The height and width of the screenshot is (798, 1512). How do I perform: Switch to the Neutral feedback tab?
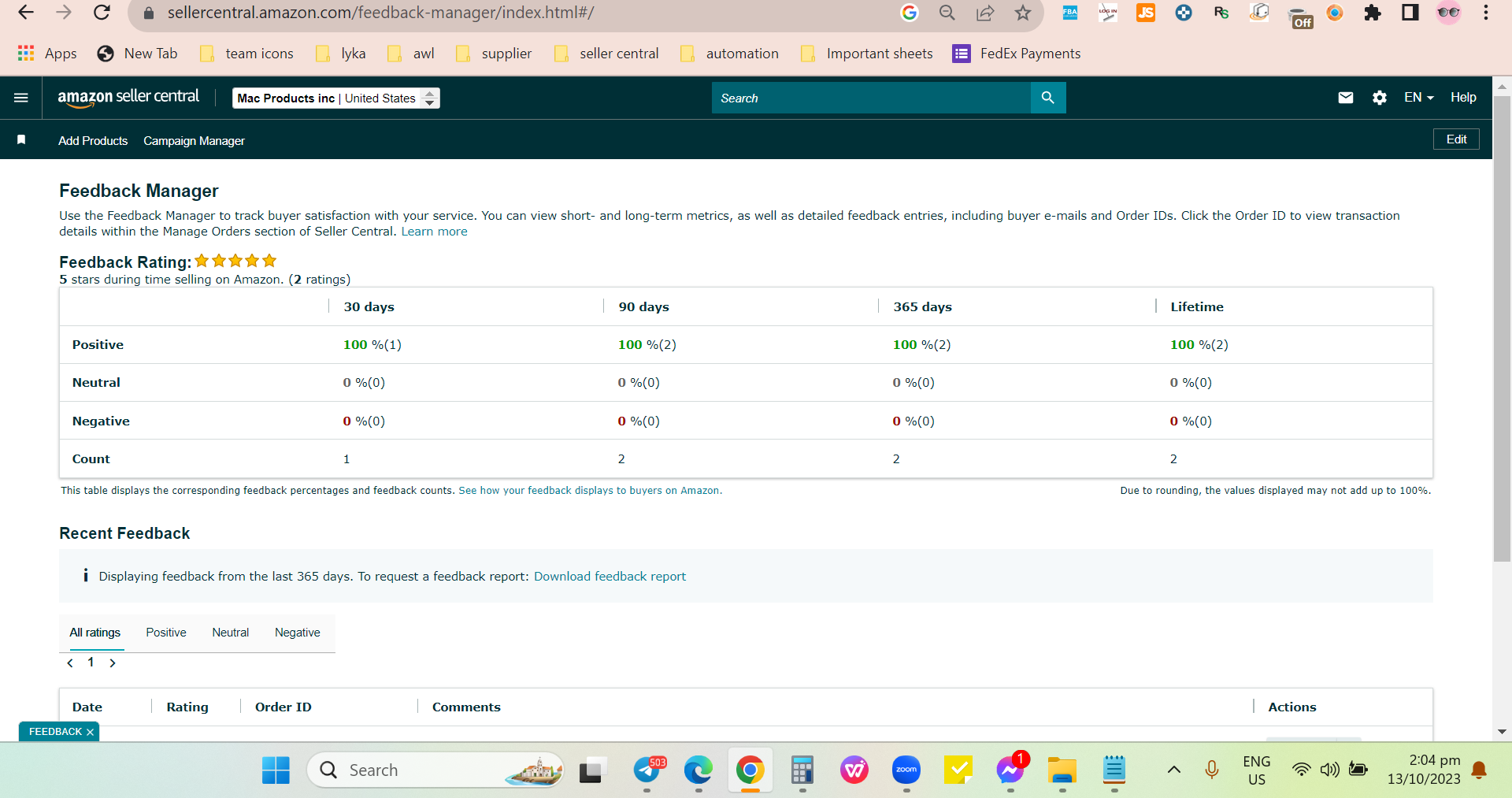pos(231,633)
